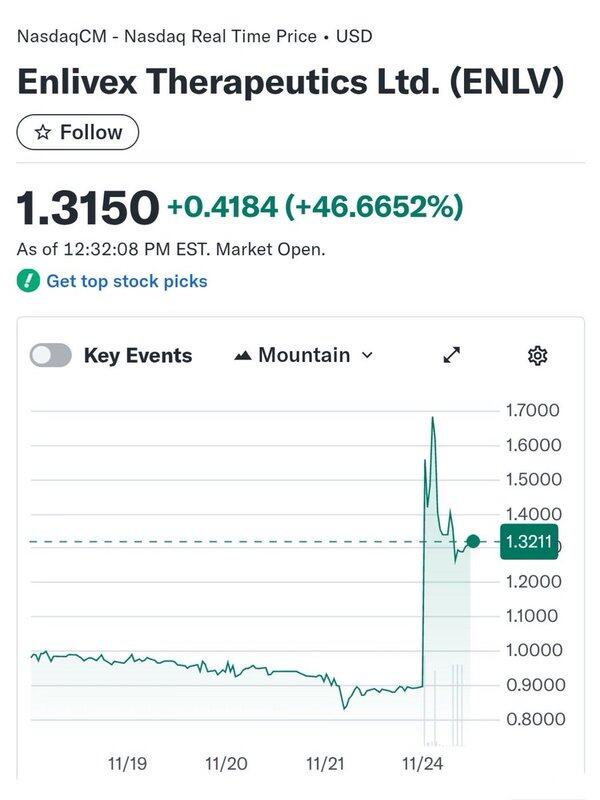The height and width of the screenshot is (800, 600).
Task: Click the 1.7000 y-axis price label
Action: [534, 410]
